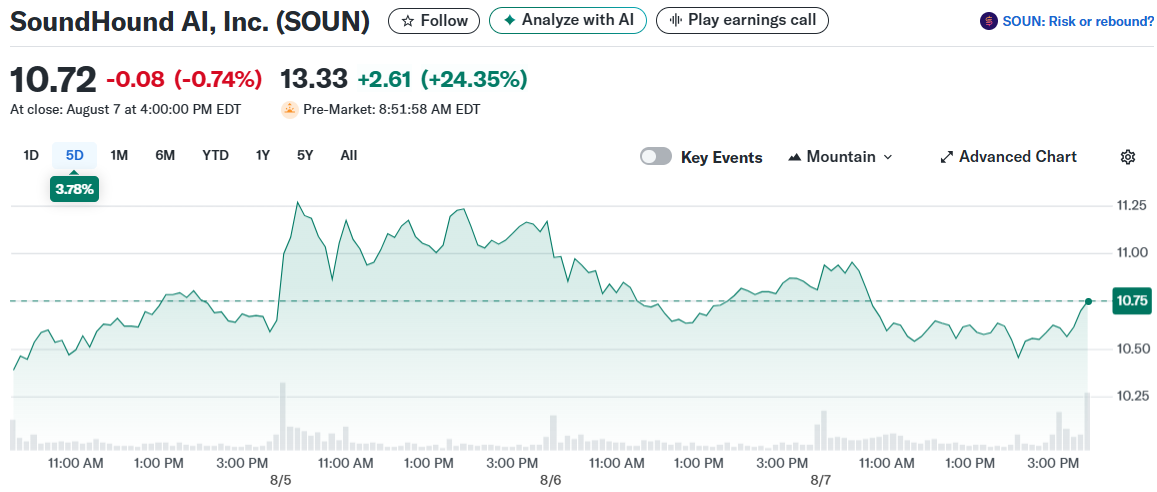
Task: Click the Analyze with AI button
Action: (x=567, y=21)
